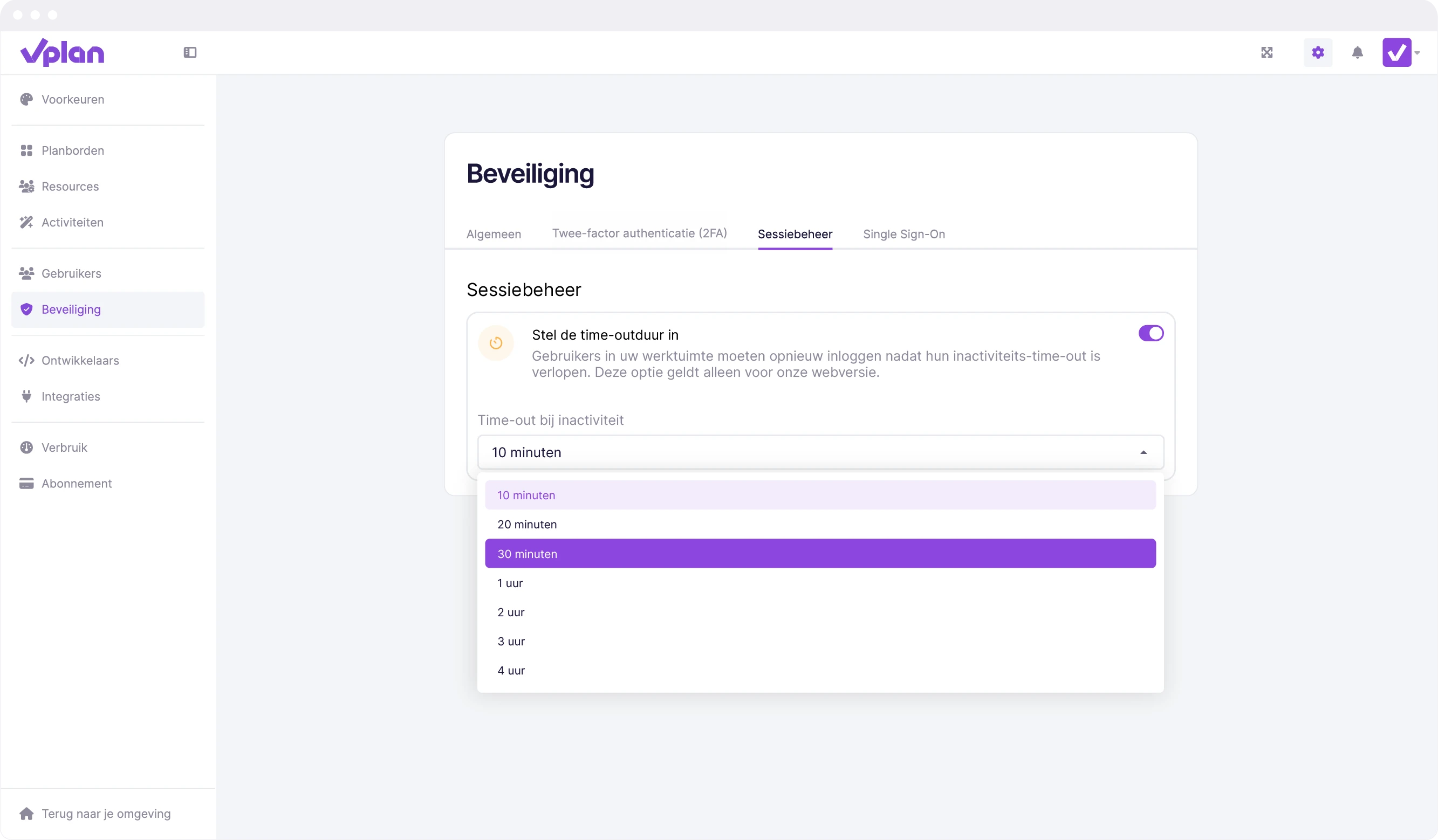Image resolution: width=1438 pixels, height=840 pixels.
Task: Open notifications via the bell icon
Action: click(x=1358, y=52)
